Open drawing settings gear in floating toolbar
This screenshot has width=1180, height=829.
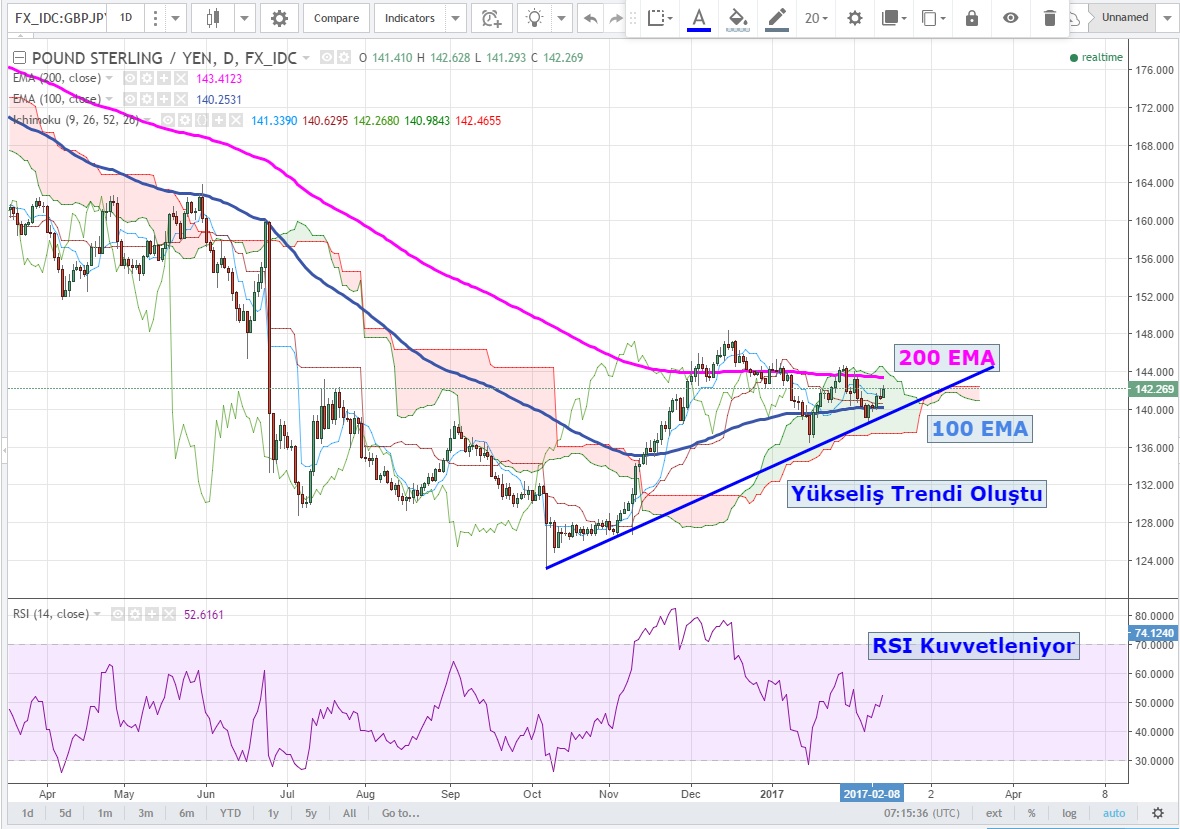click(854, 18)
